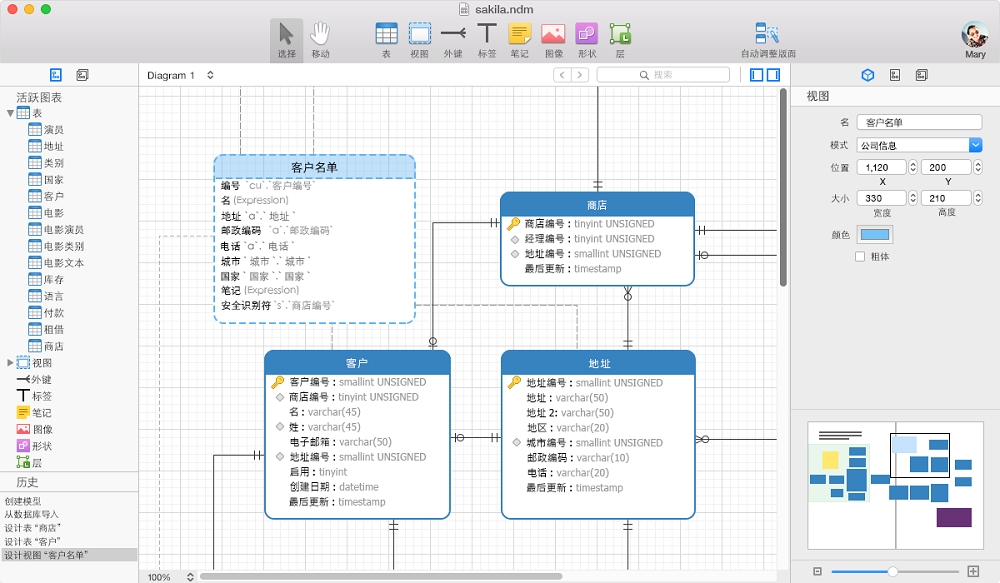Collapse the 表 tree node
The width and height of the screenshot is (1000, 583).
point(10,114)
